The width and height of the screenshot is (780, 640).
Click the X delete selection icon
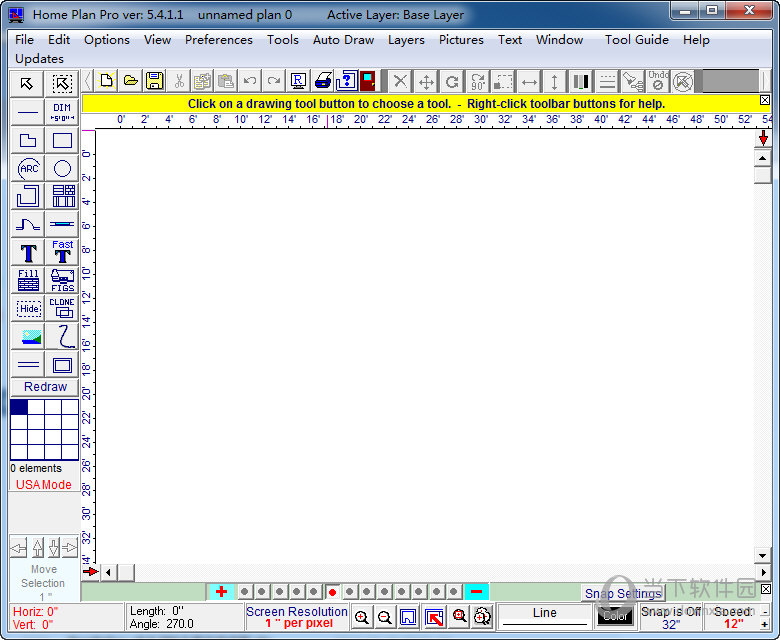[x=400, y=81]
